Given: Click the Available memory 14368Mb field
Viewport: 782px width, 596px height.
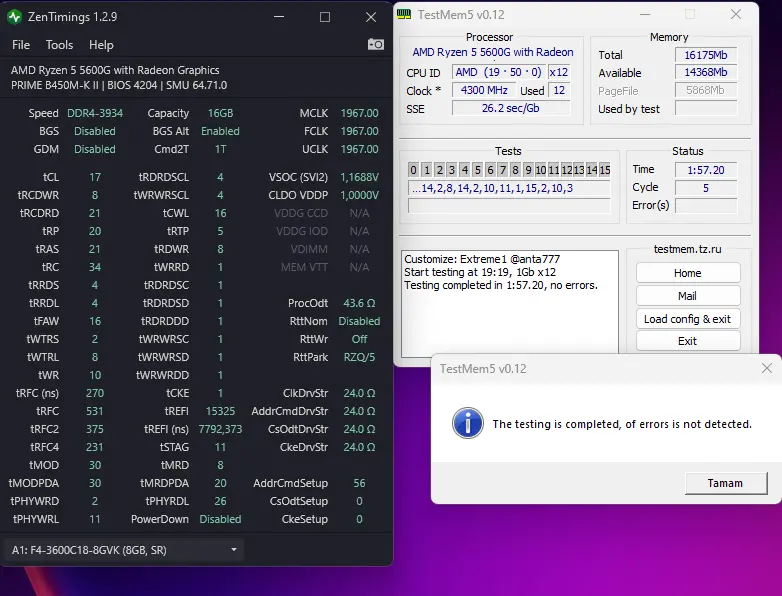Looking at the screenshot, I should tap(706, 72).
